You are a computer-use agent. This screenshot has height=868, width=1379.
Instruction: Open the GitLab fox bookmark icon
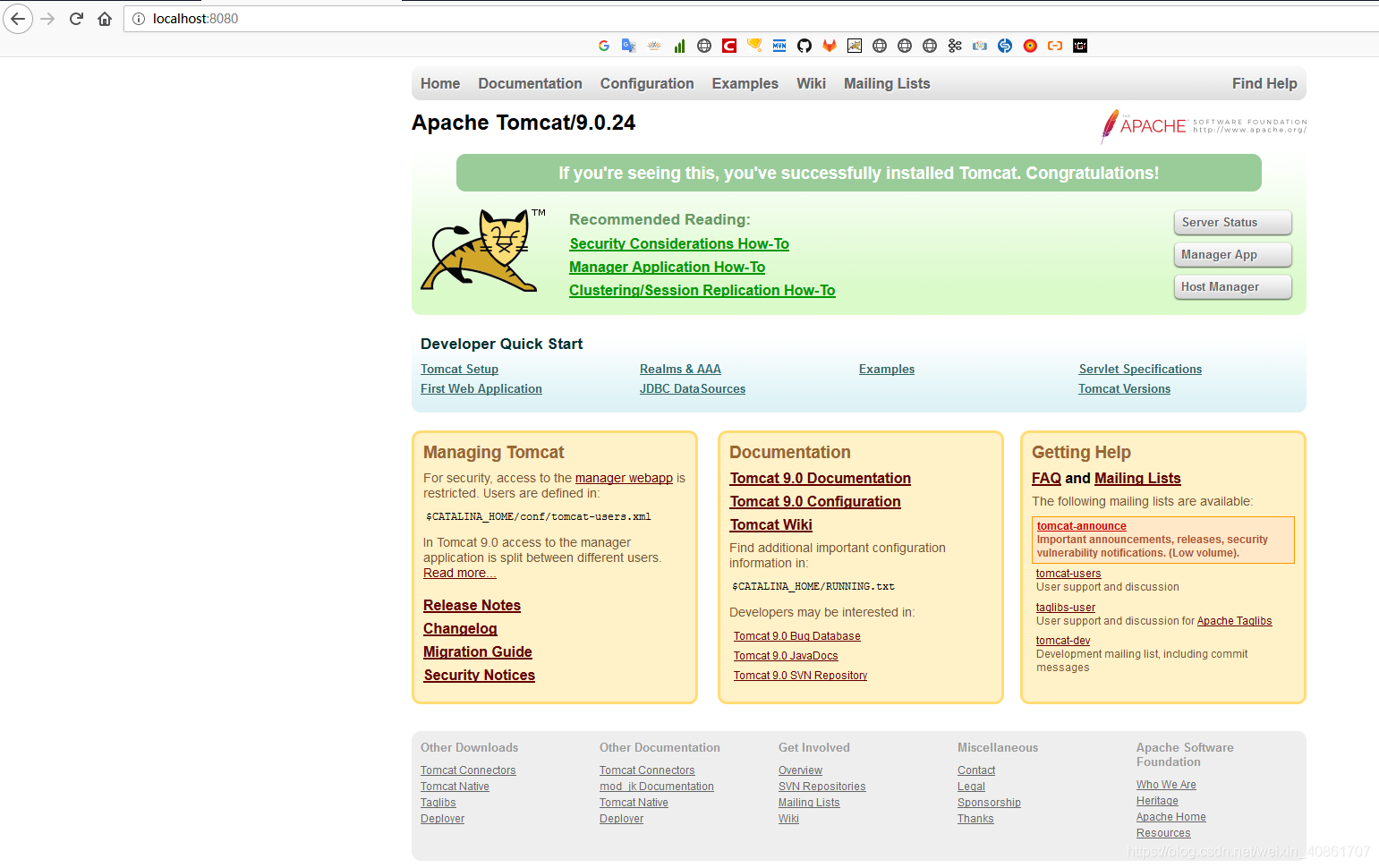click(830, 46)
